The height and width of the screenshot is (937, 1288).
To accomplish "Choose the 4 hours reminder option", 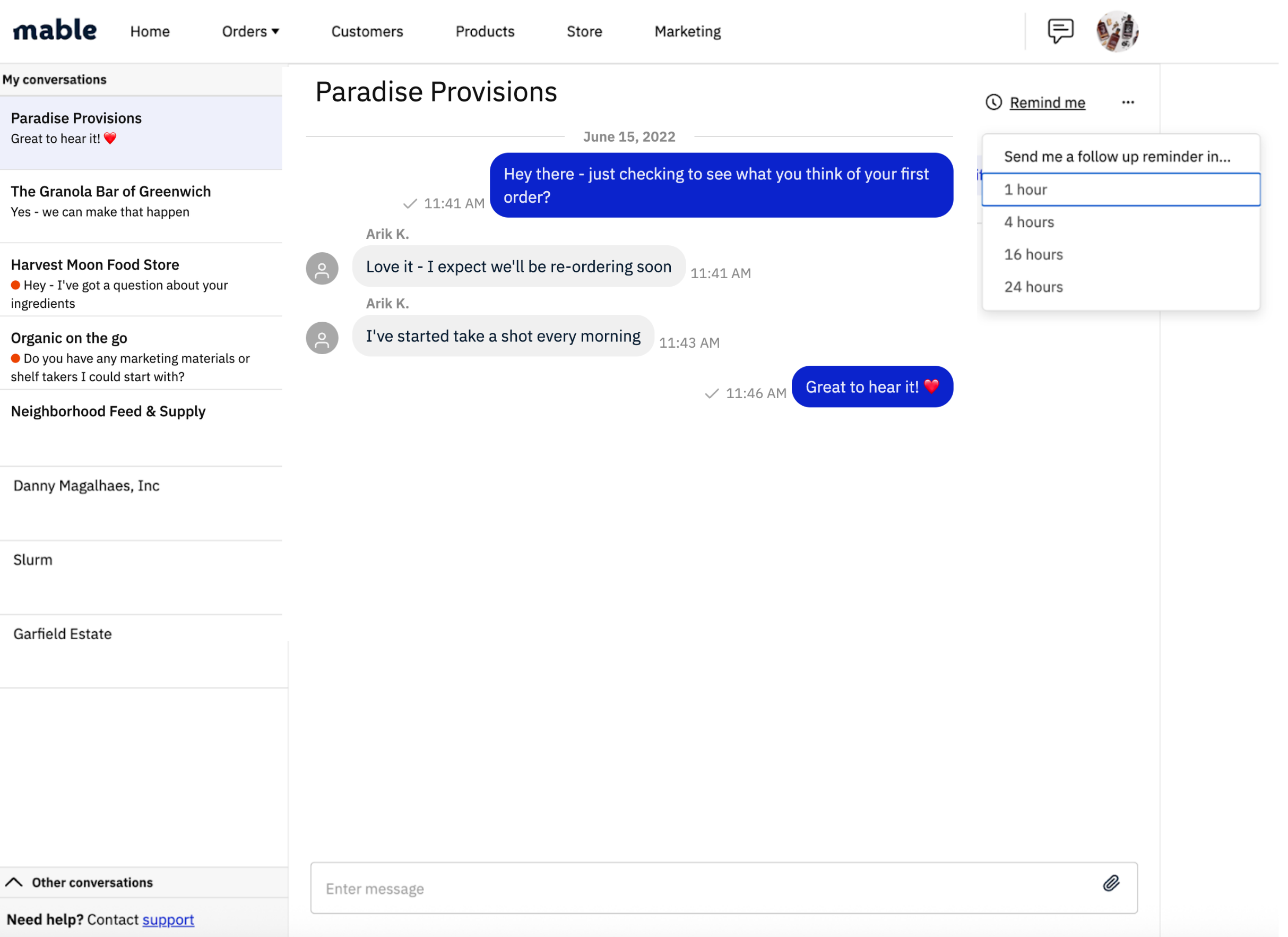I will pyautogui.click(x=1121, y=221).
